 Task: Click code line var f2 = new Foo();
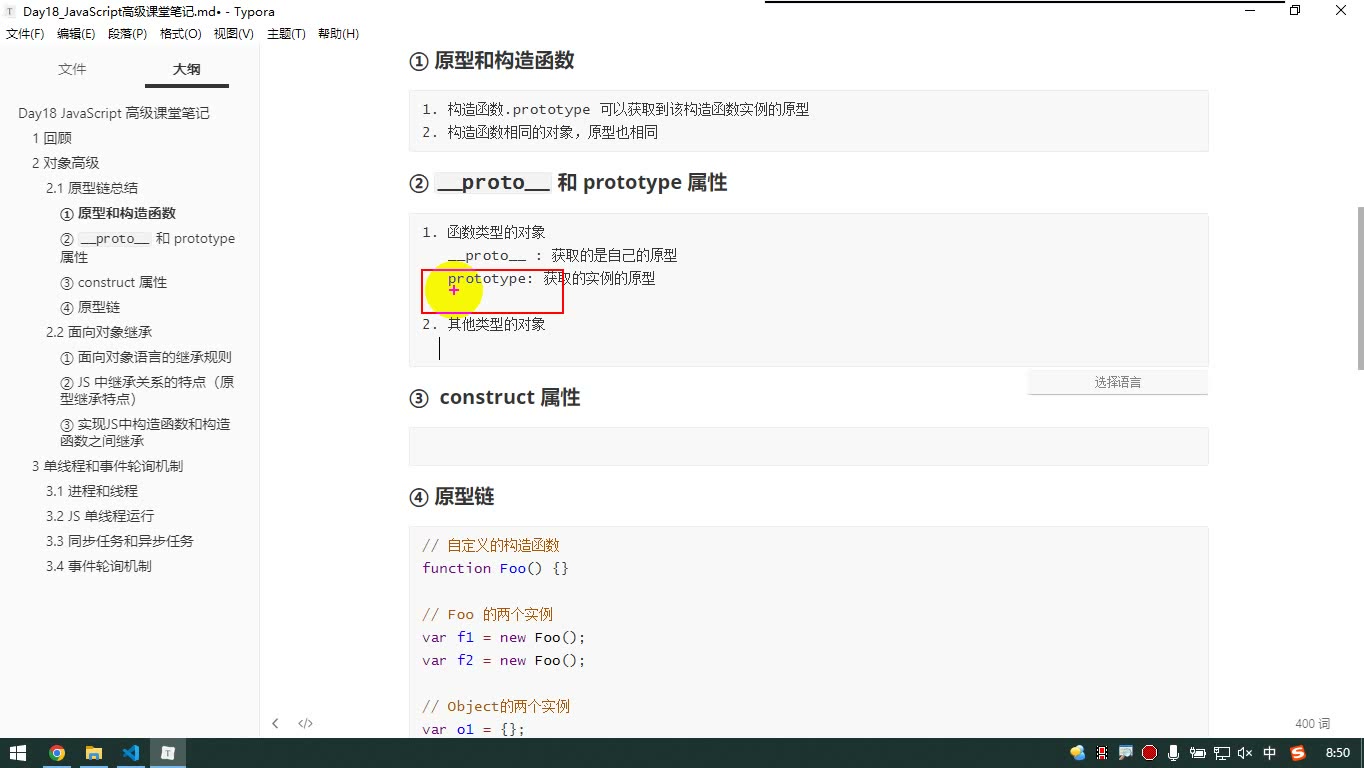coord(503,660)
